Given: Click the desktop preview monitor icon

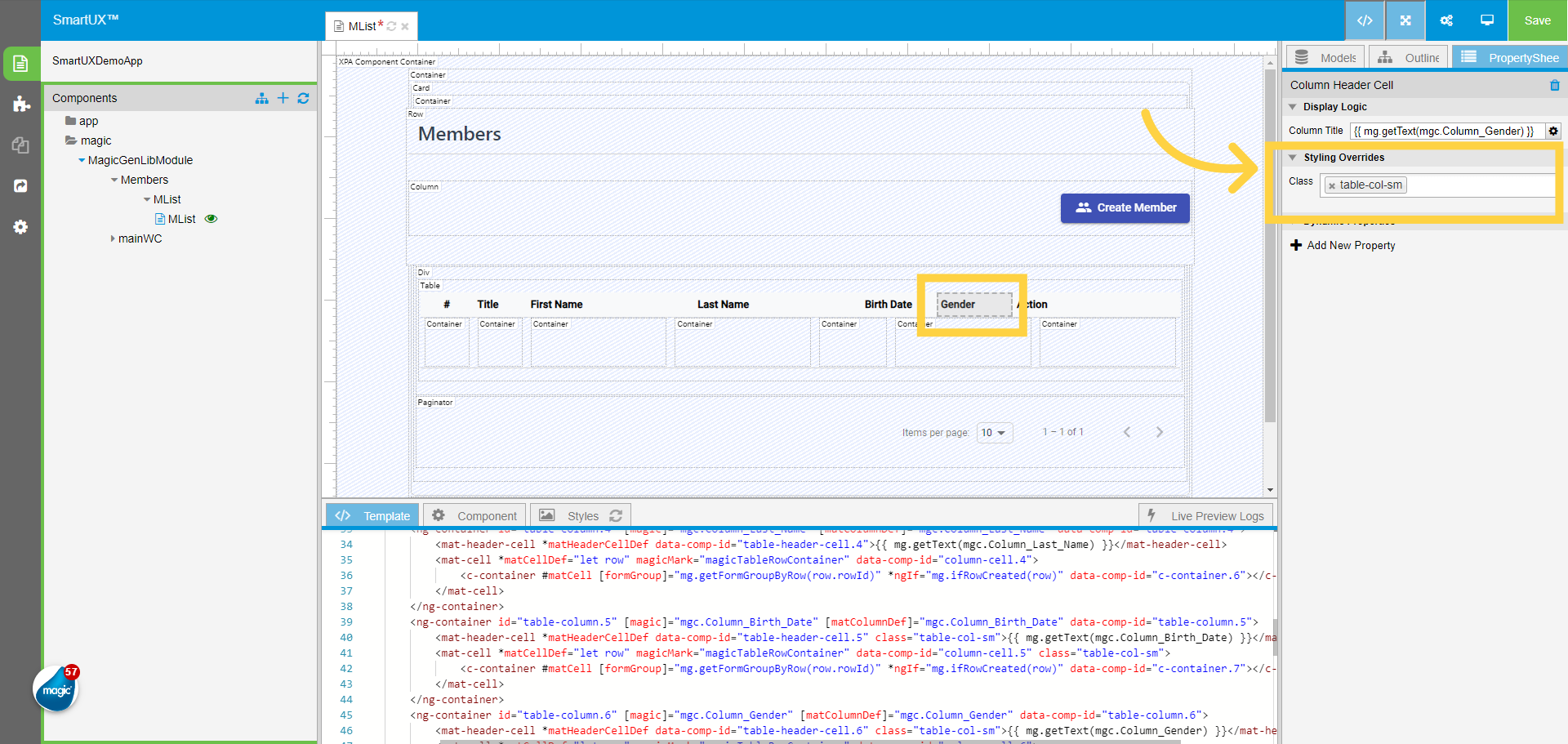Looking at the screenshot, I should [1486, 20].
